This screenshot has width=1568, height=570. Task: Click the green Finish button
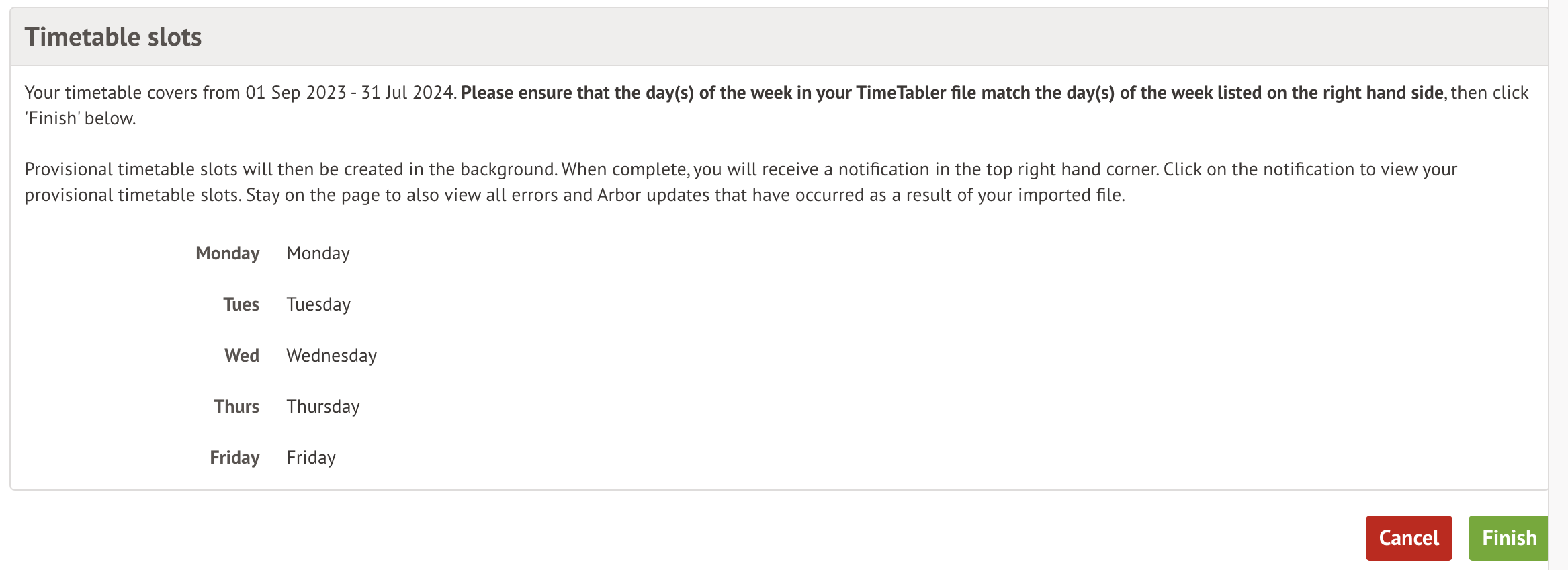click(1508, 538)
